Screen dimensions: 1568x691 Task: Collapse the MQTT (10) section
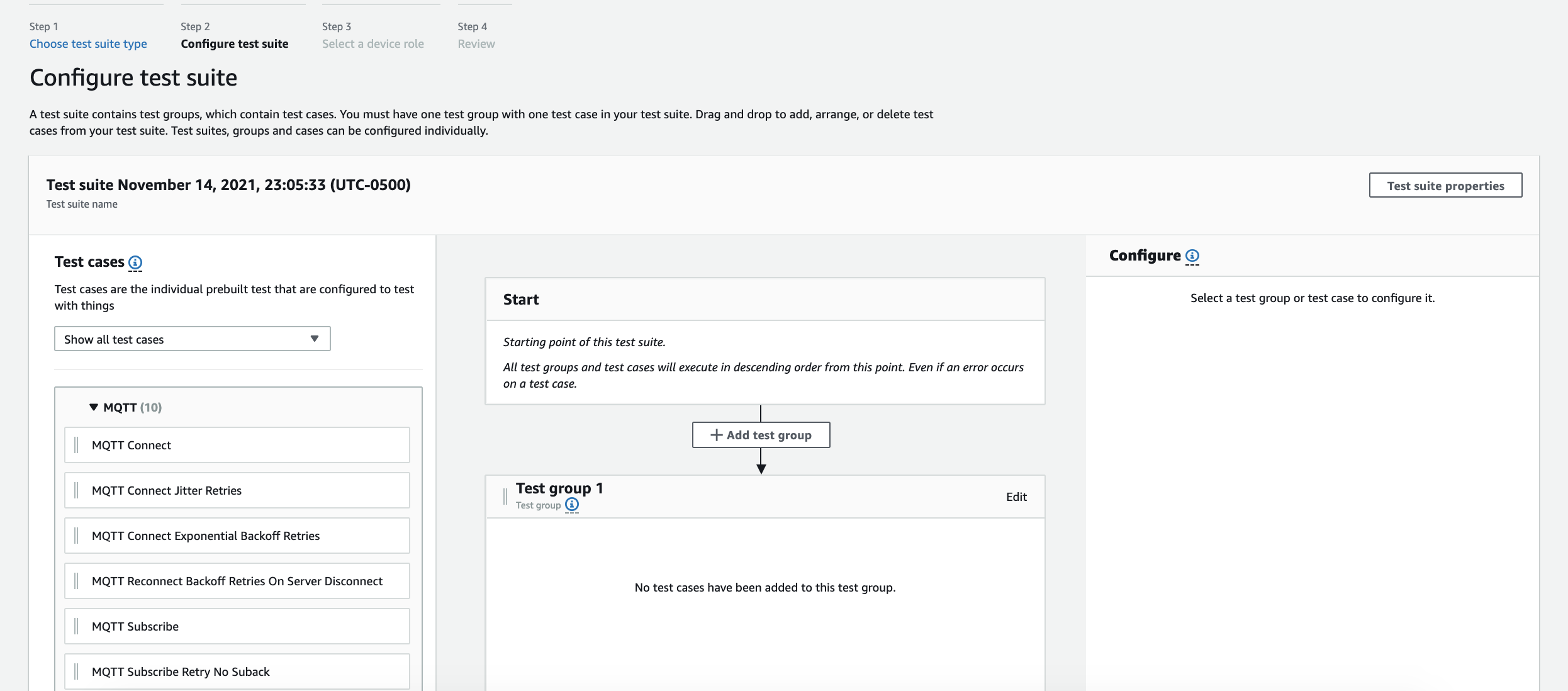94,407
